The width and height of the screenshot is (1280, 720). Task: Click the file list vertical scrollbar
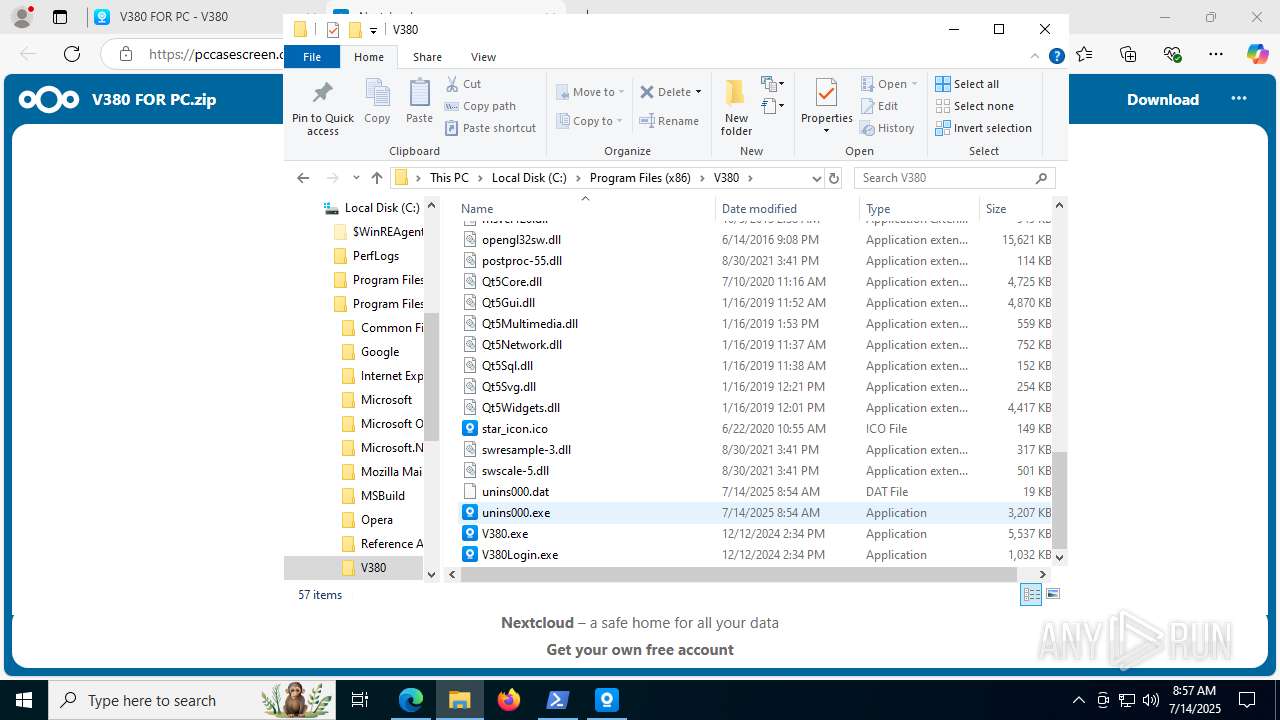1059,500
